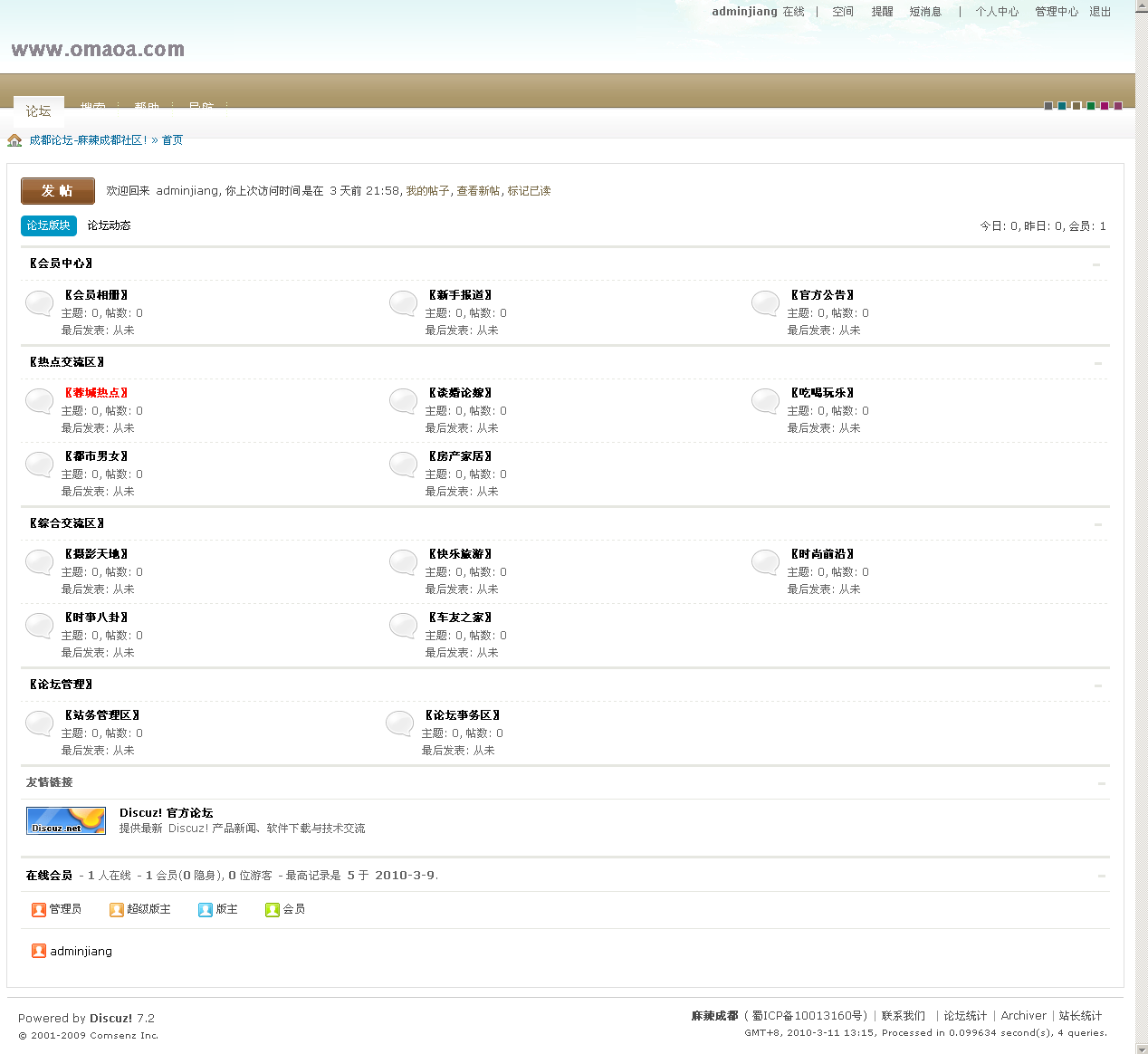Viewport: 1148px width, 1054px height.
Task: Select the 论坛 navigation tab
Action: click(38, 110)
